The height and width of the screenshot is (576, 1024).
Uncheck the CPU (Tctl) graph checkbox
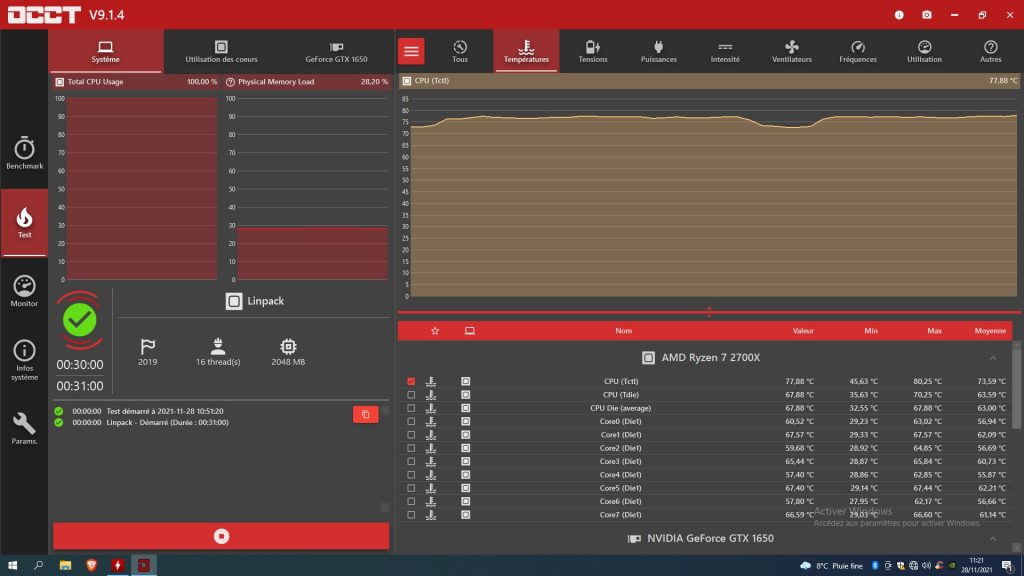coord(411,381)
